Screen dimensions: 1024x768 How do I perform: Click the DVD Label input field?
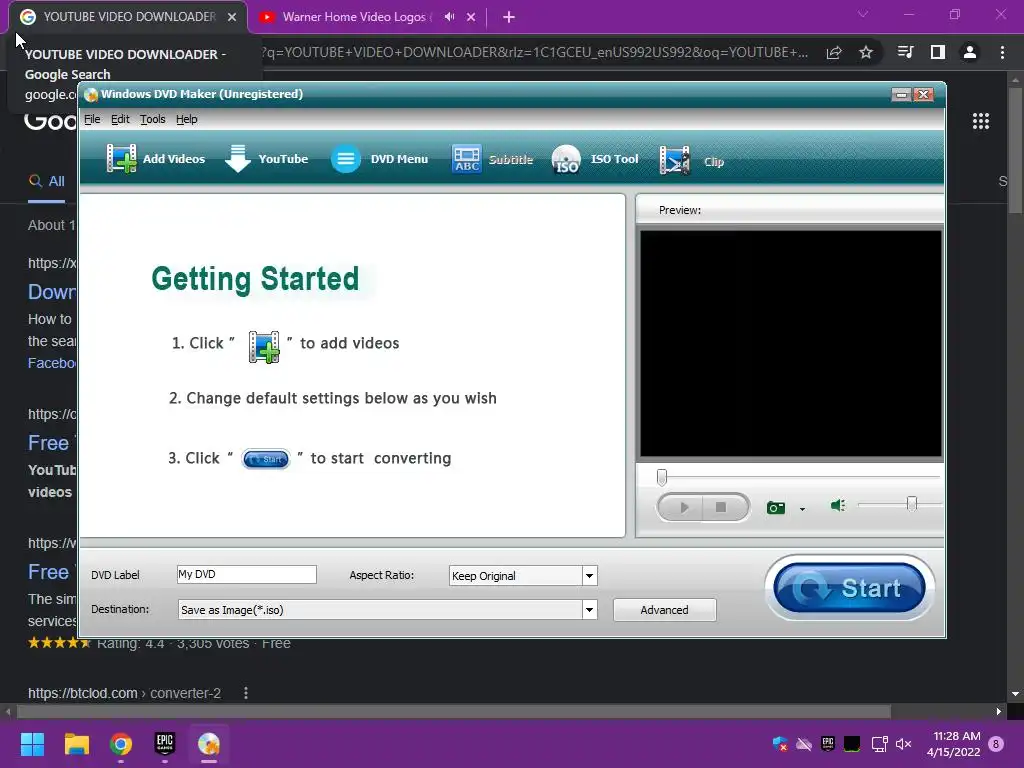[x=247, y=574]
